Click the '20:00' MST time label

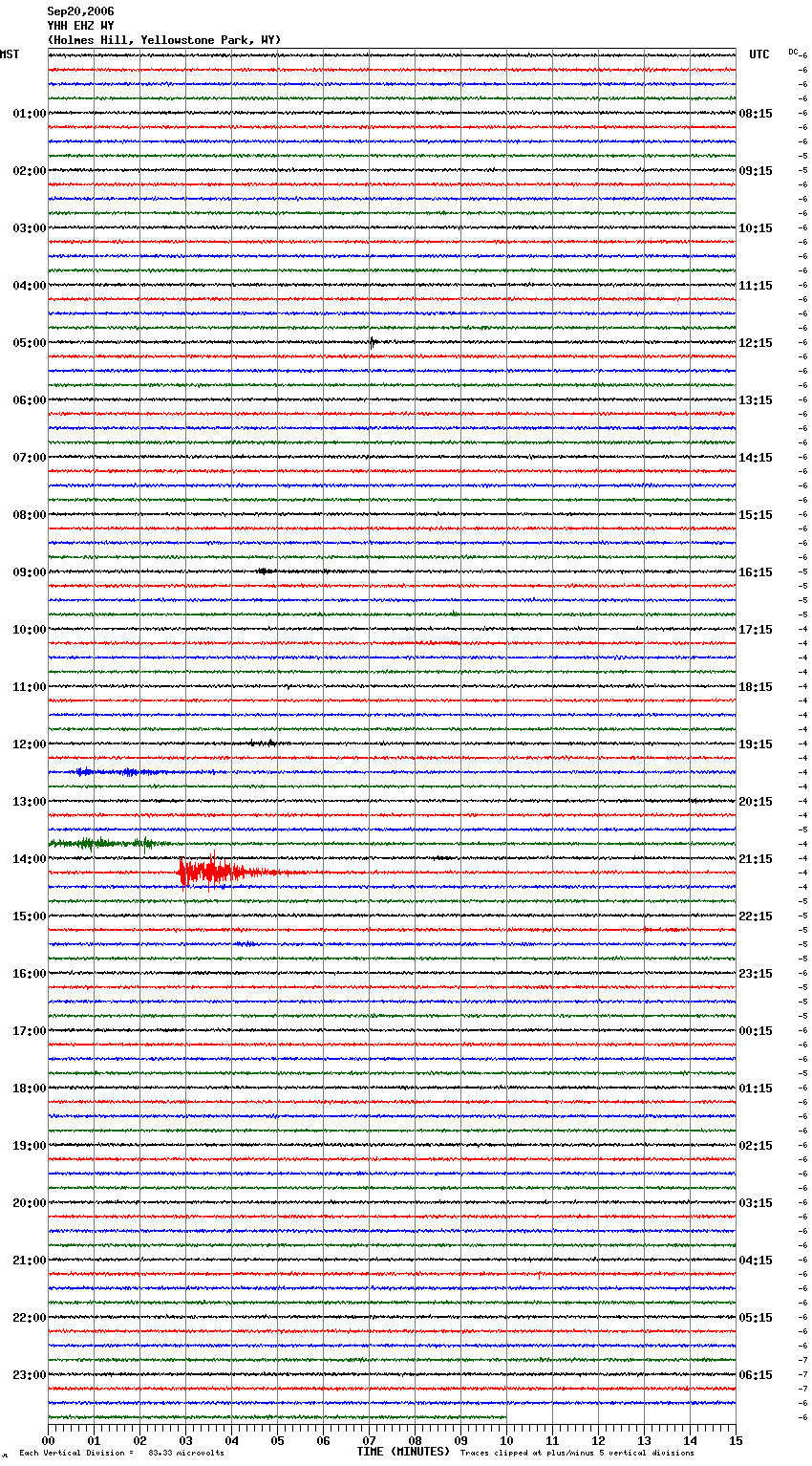pyautogui.click(x=30, y=1203)
